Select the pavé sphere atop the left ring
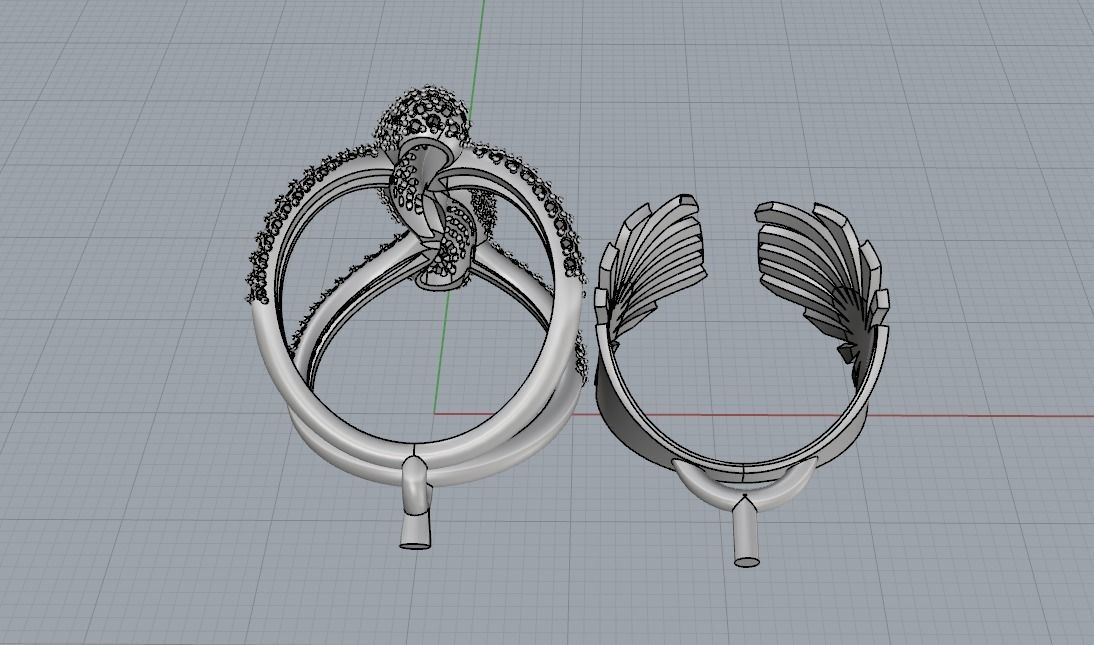This screenshot has width=1094, height=645. [424, 119]
